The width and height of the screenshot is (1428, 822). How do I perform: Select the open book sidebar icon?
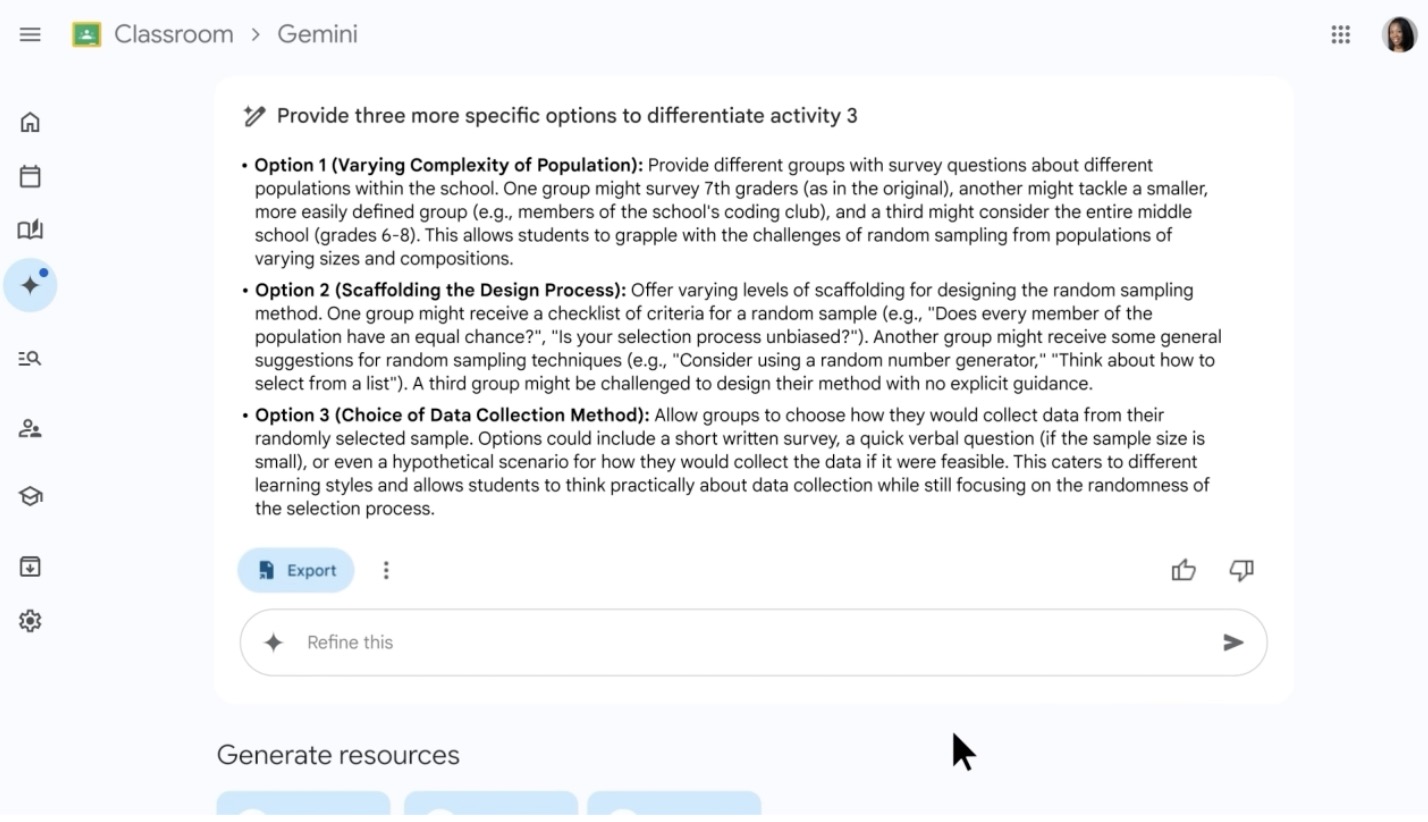tap(30, 231)
